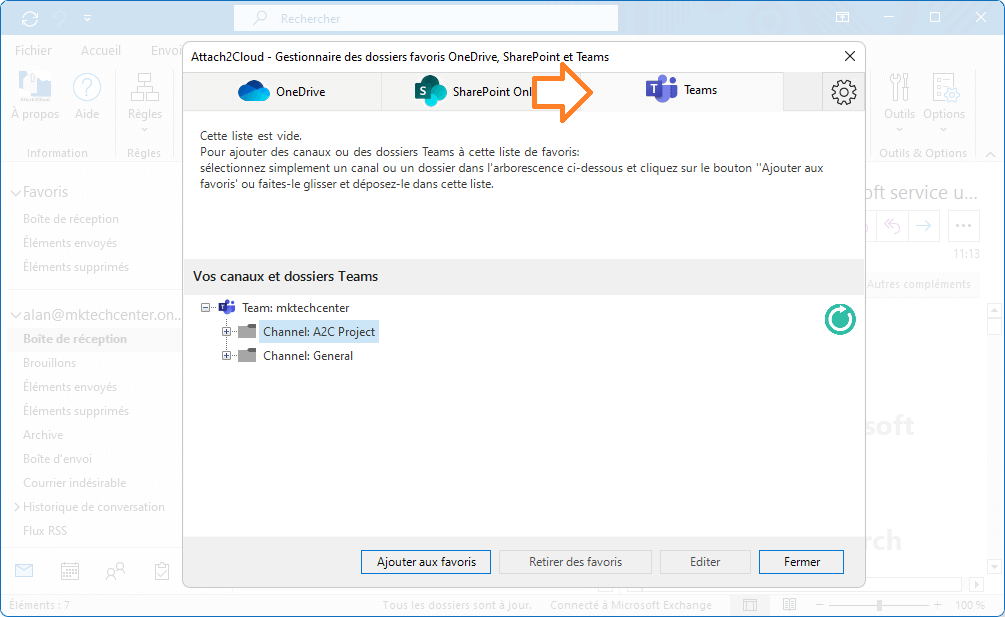Toggle reading view in the status bar

pyautogui.click(x=789, y=604)
